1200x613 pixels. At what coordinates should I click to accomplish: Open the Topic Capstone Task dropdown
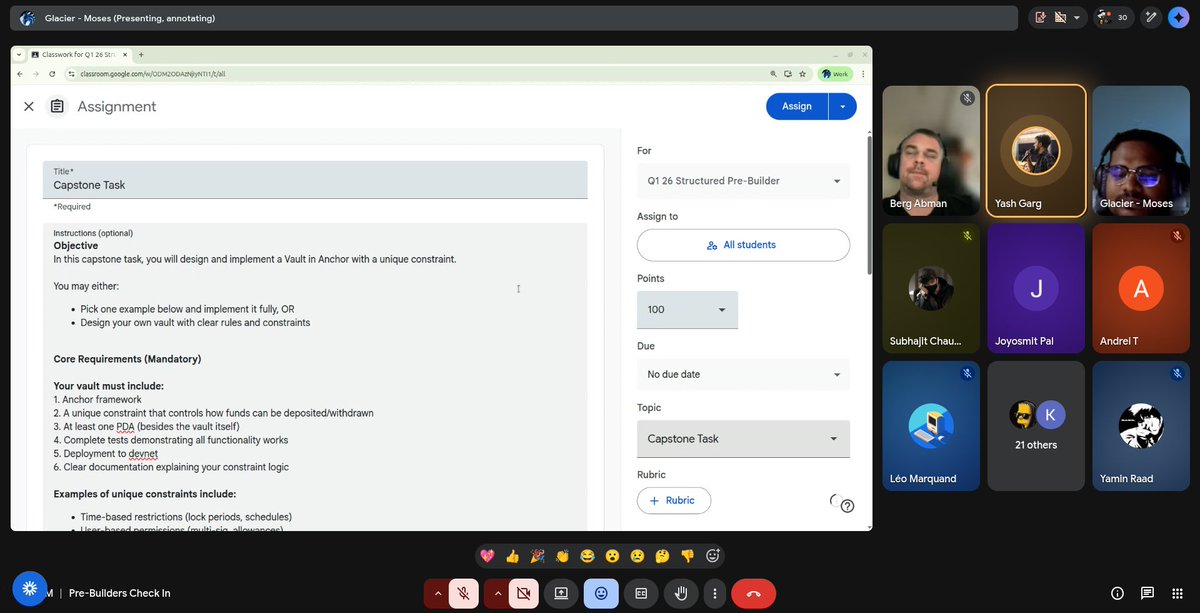(x=743, y=439)
